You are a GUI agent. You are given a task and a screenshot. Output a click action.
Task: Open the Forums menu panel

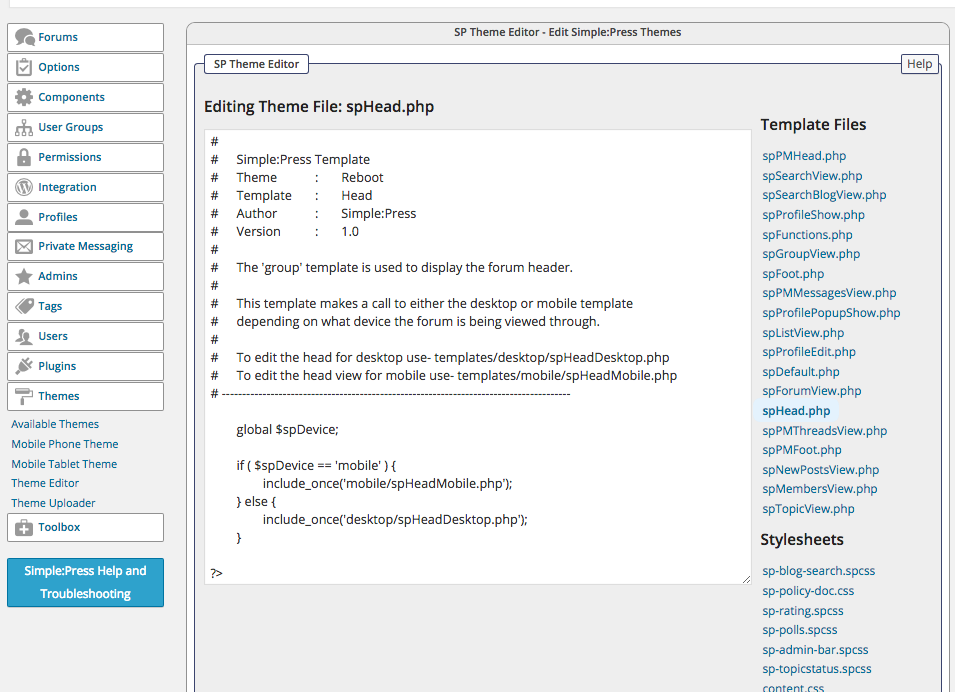[85, 37]
